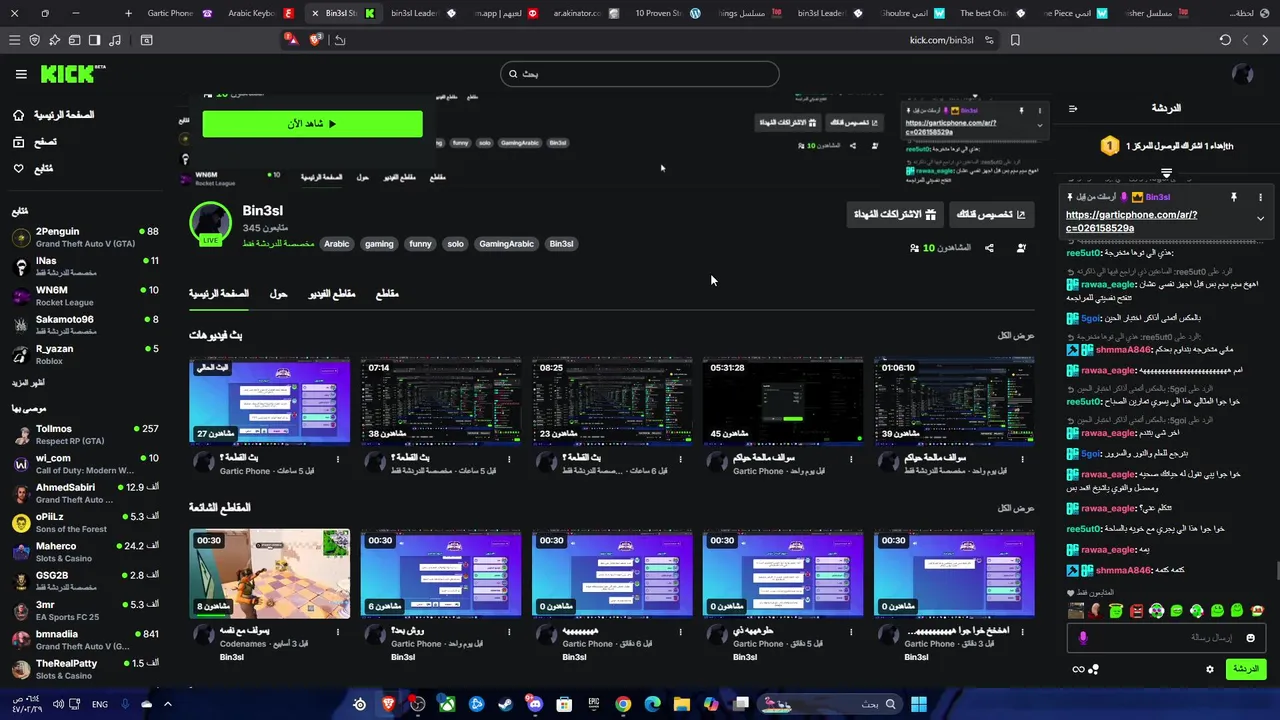Screen dimensions: 1280x720
Task: Focus the إرسال رسالة chat message field
Action: click(1166, 638)
